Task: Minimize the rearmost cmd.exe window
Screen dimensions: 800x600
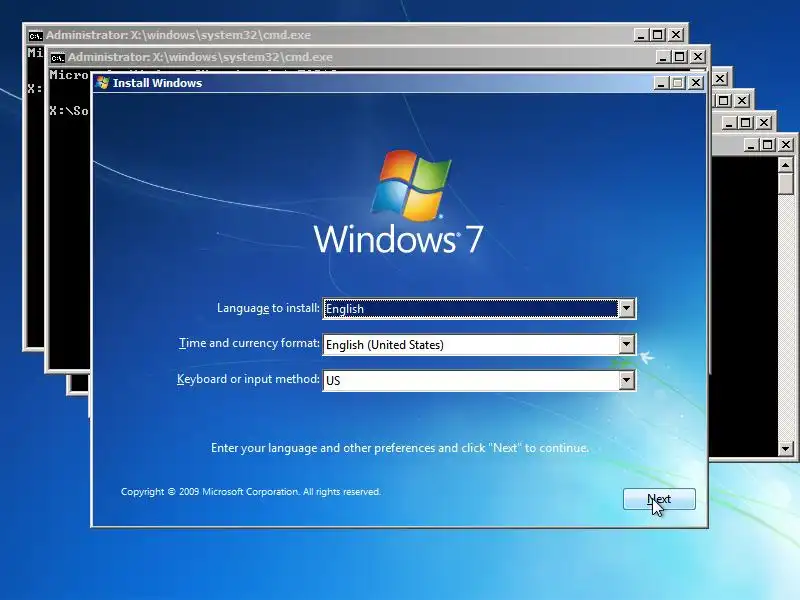Action: click(x=641, y=35)
